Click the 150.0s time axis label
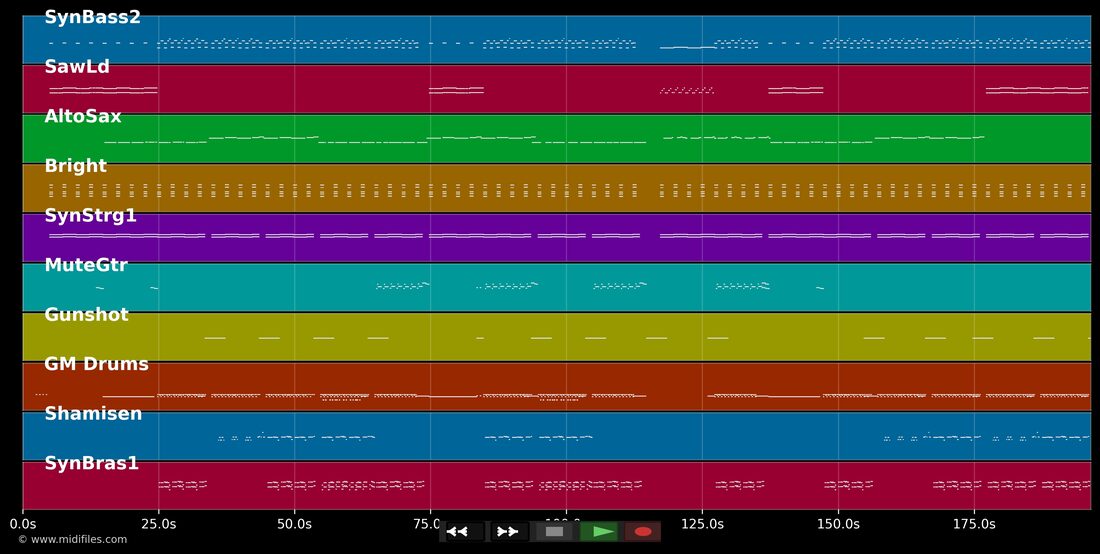The width and height of the screenshot is (1100, 554). (838, 524)
